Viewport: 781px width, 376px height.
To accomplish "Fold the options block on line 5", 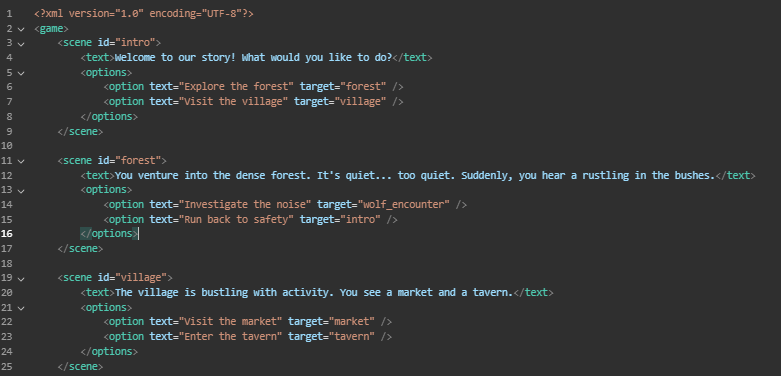I will (20, 73).
